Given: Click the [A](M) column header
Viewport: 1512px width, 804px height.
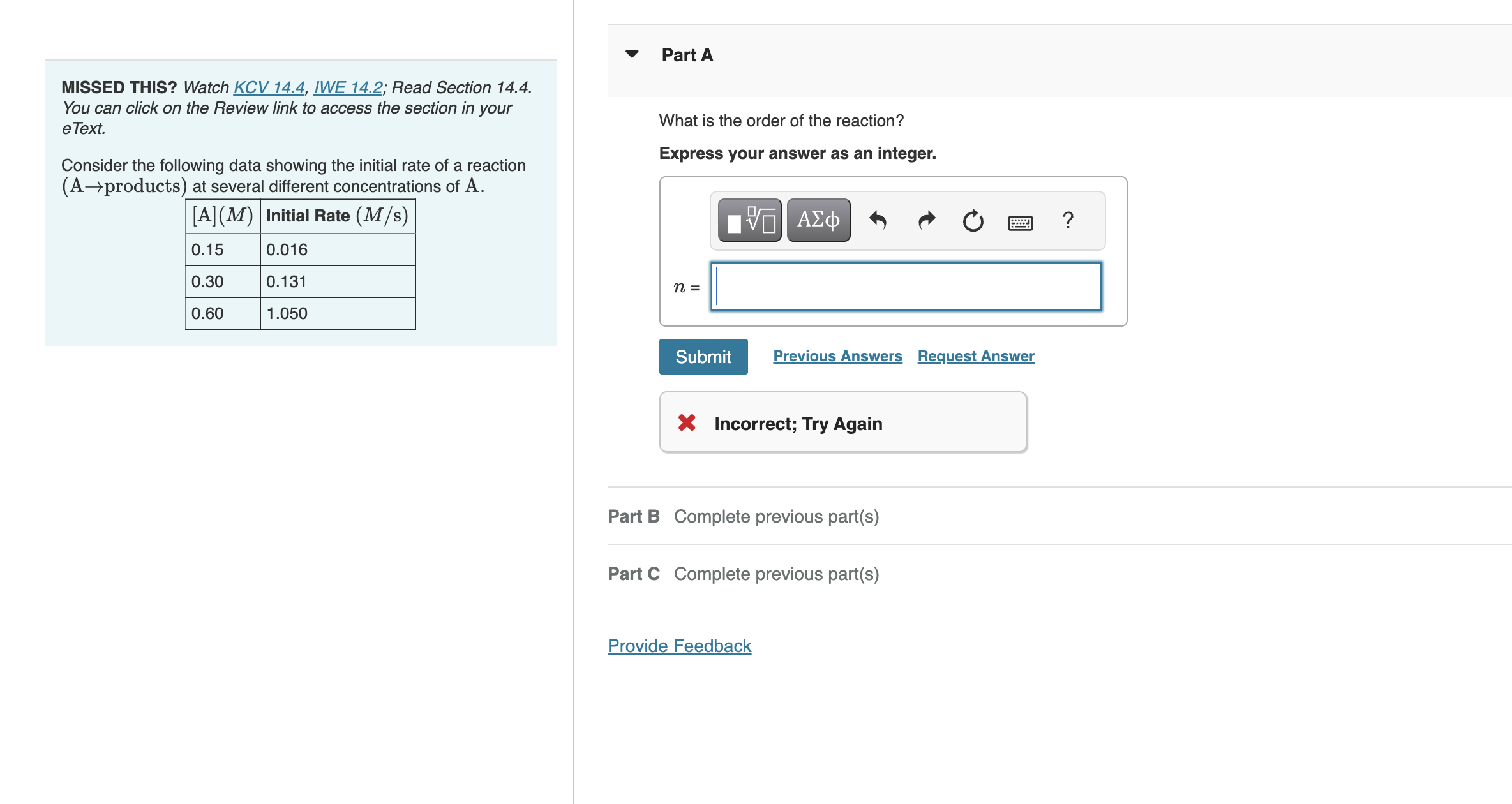Looking at the screenshot, I should click(x=223, y=216).
